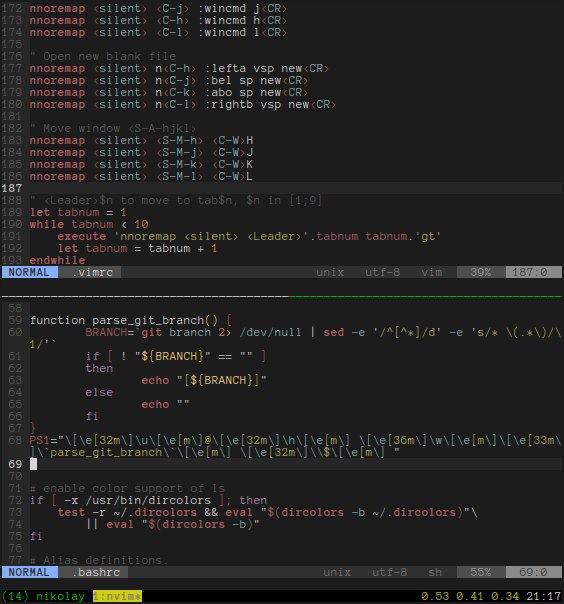This screenshot has height=604, width=564.
Task: Click the NORMAL mode indicator in .bashrc statusline
Action: tap(30, 572)
